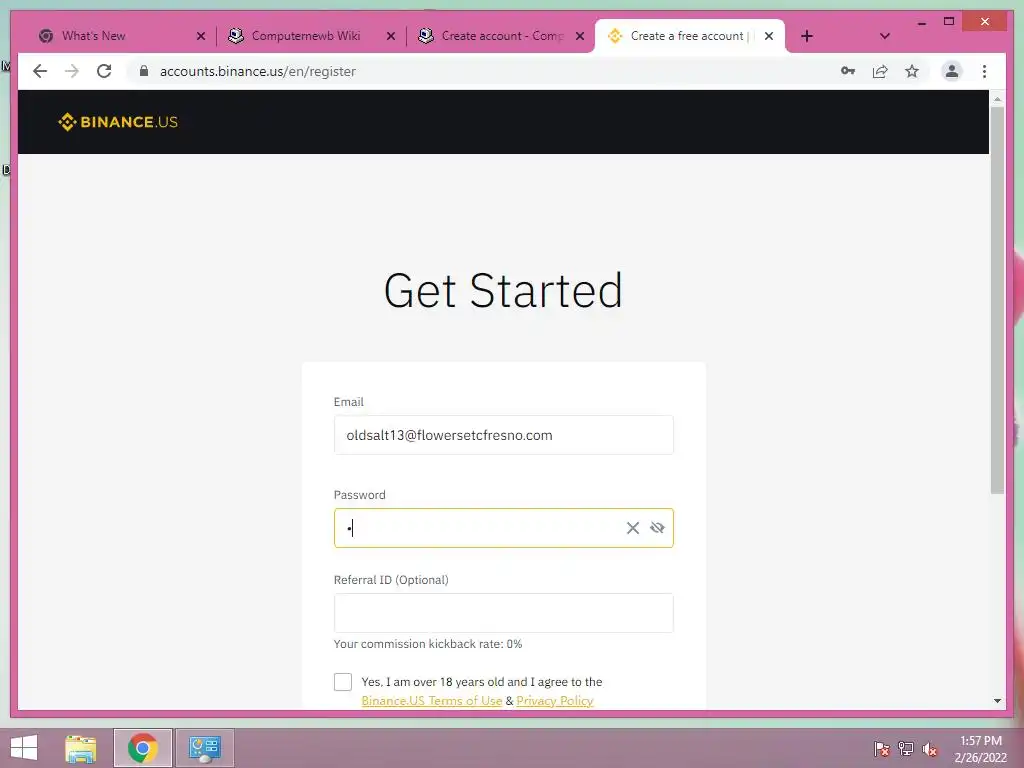This screenshot has width=1024, height=768.
Task: Clear the password field with the X
Action: 632,528
